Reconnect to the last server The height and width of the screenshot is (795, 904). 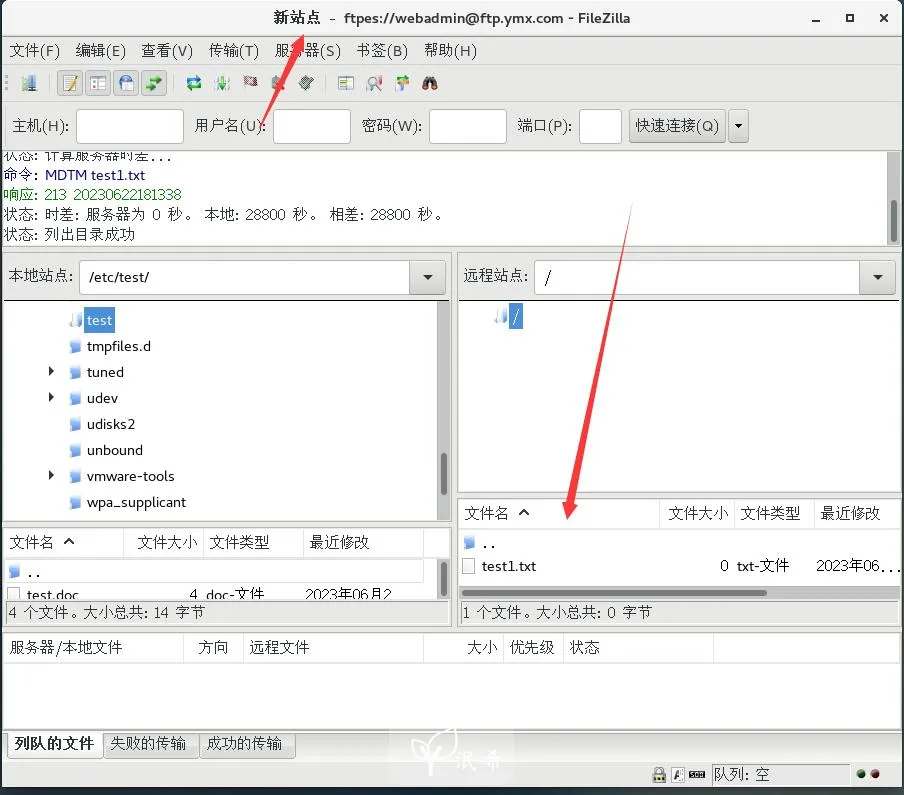(306, 84)
